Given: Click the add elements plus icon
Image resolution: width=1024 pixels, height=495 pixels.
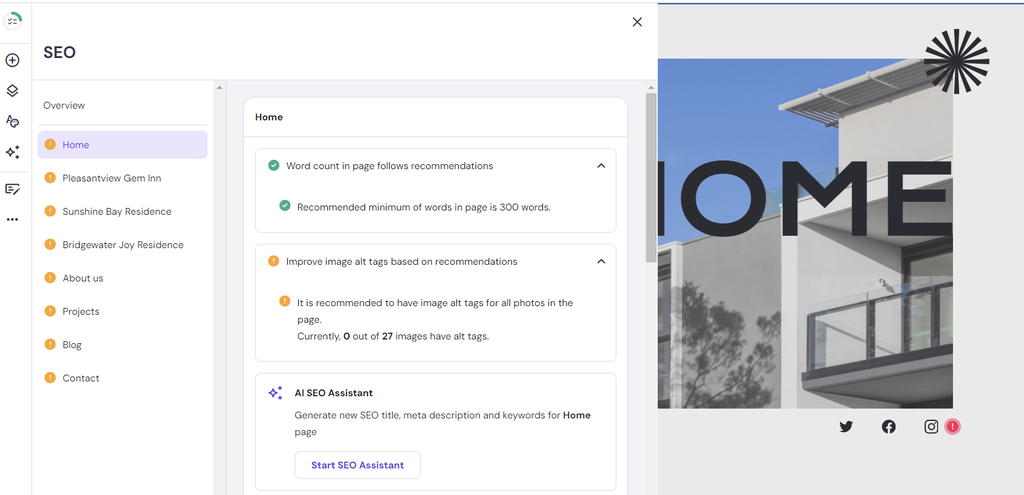Looking at the screenshot, I should point(12,60).
